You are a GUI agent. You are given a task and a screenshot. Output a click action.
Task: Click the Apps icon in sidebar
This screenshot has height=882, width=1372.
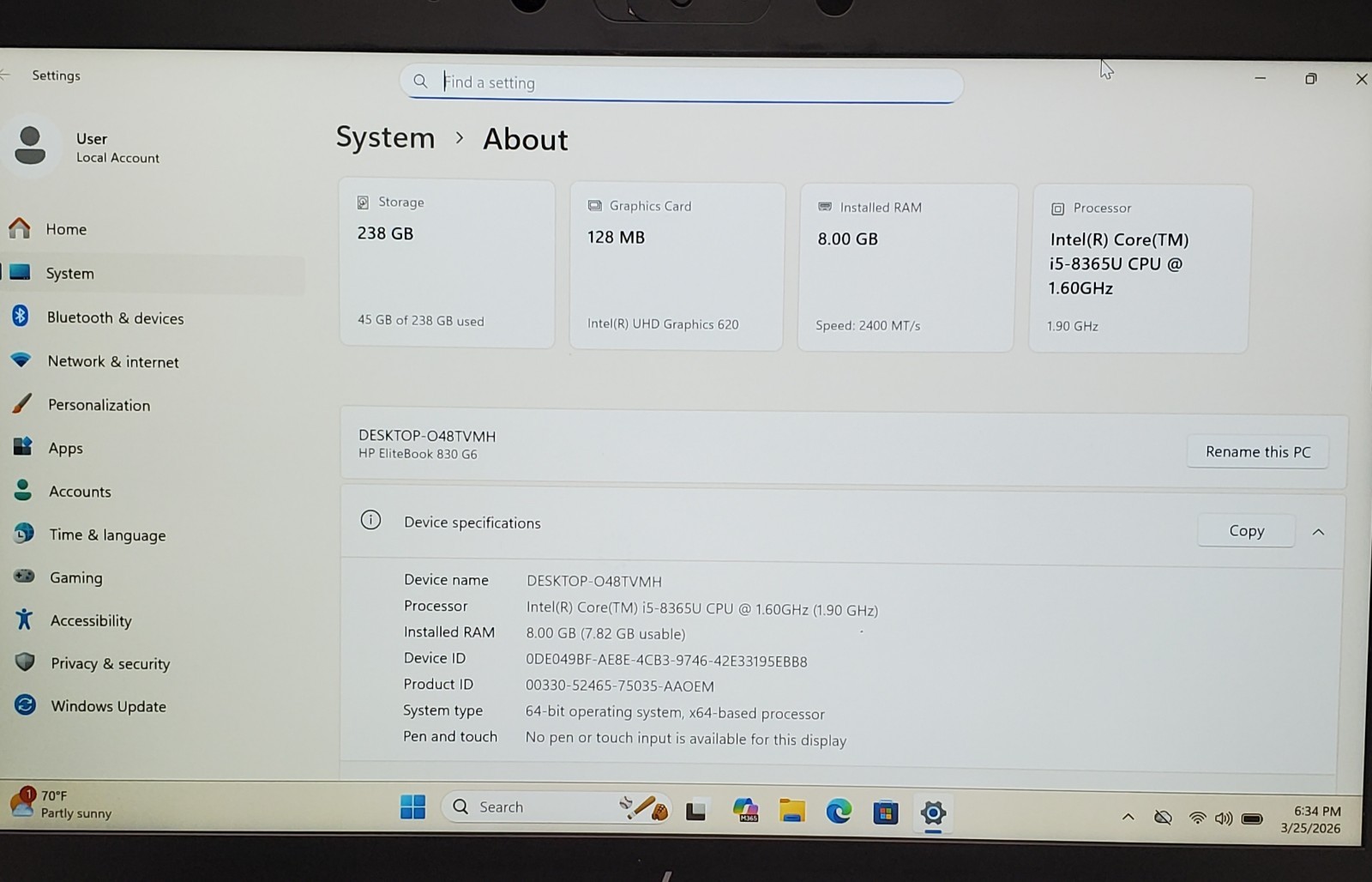coord(23,446)
